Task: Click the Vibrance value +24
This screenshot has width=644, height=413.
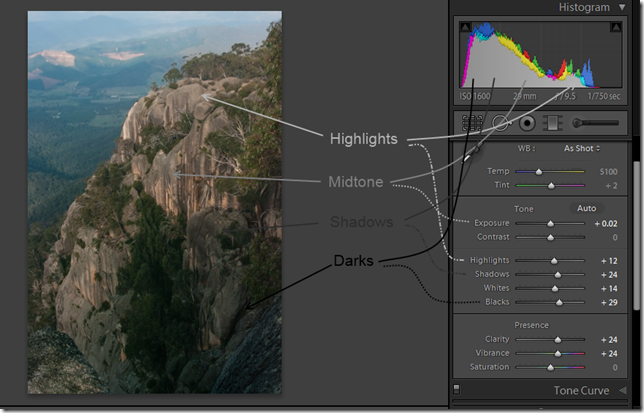Action: point(609,353)
